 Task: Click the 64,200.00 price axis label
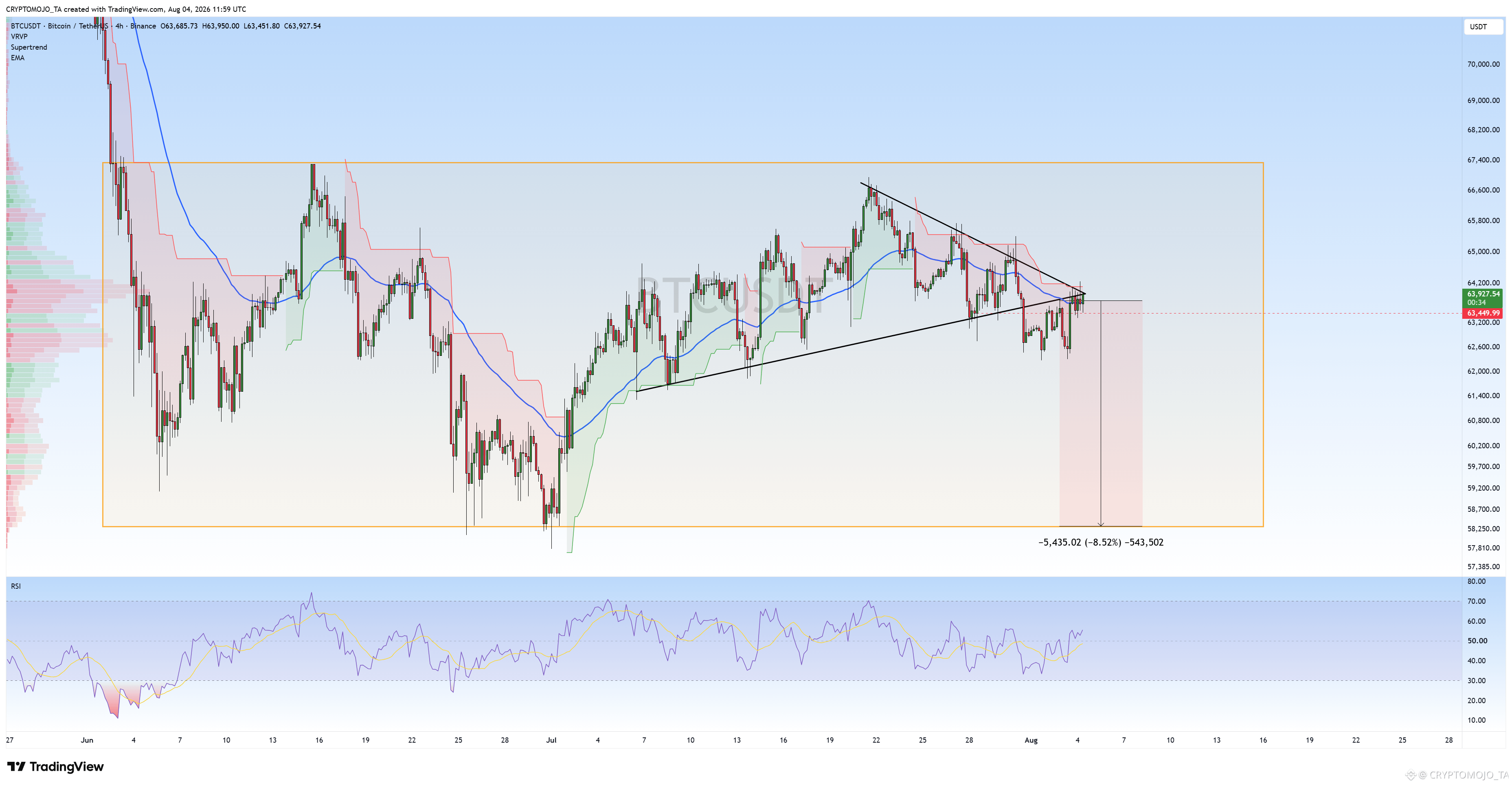pyautogui.click(x=1483, y=283)
